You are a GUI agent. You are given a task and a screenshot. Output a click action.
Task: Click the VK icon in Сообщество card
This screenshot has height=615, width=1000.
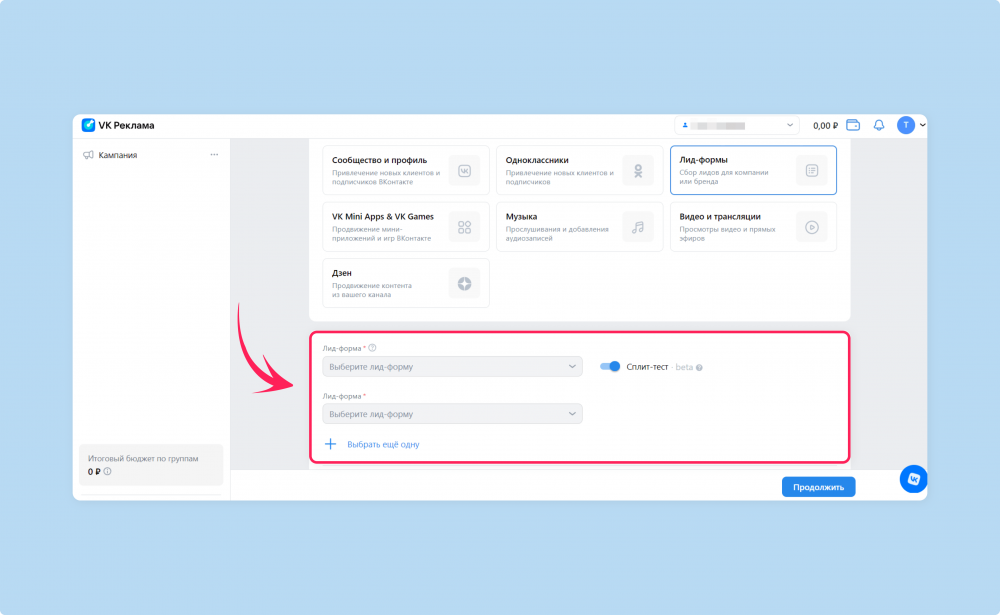[464, 170]
